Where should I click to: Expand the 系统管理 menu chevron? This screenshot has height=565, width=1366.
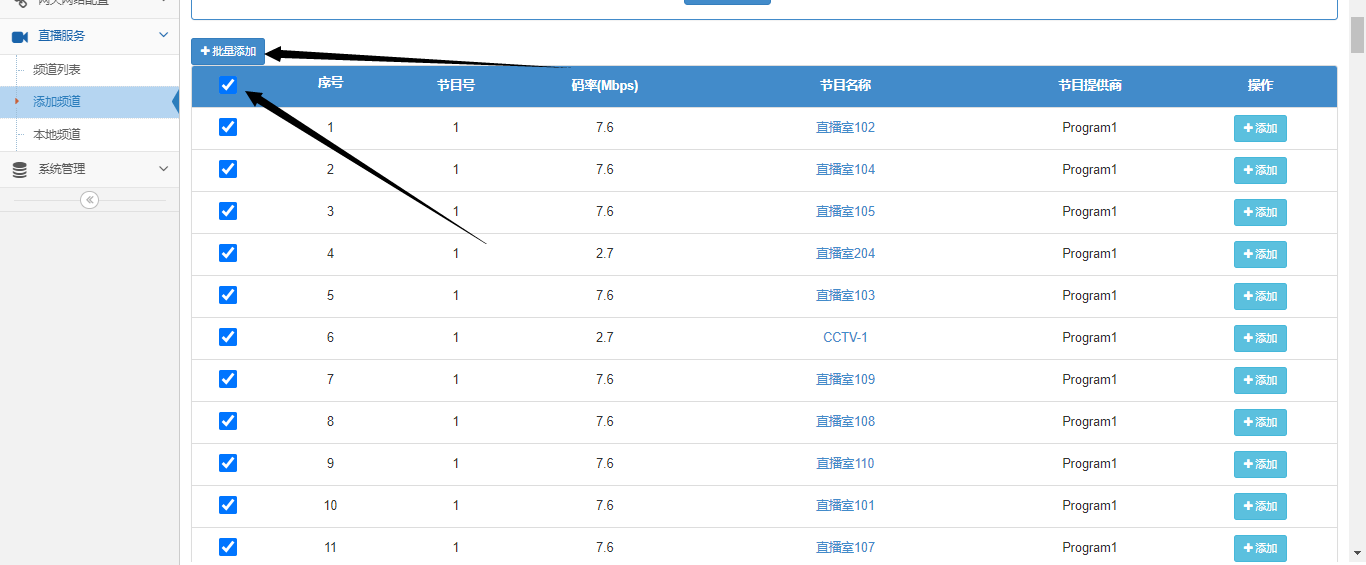(164, 170)
